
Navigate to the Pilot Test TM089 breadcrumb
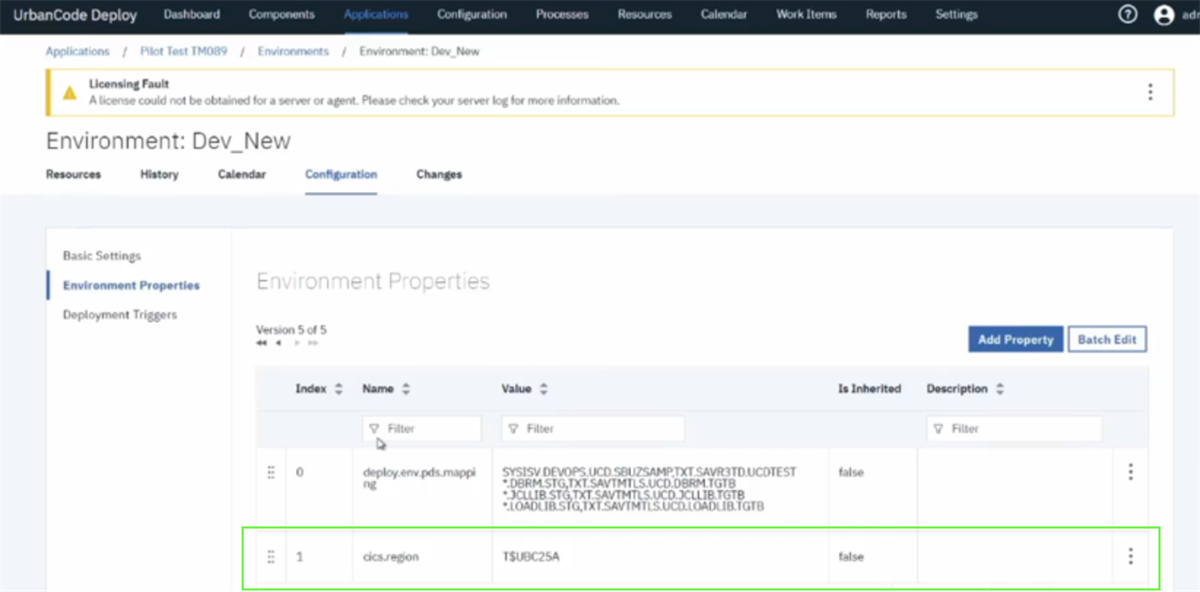pos(183,50)
